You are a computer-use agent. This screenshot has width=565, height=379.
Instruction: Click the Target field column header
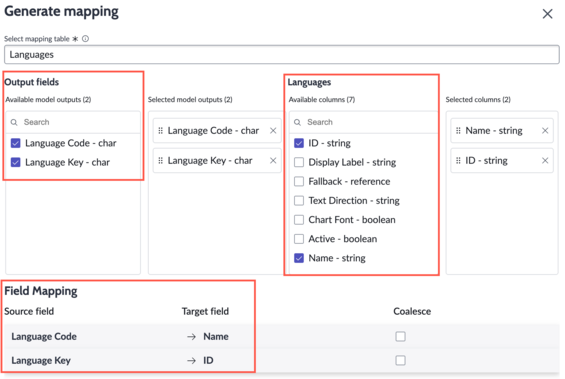pos(205,311)
